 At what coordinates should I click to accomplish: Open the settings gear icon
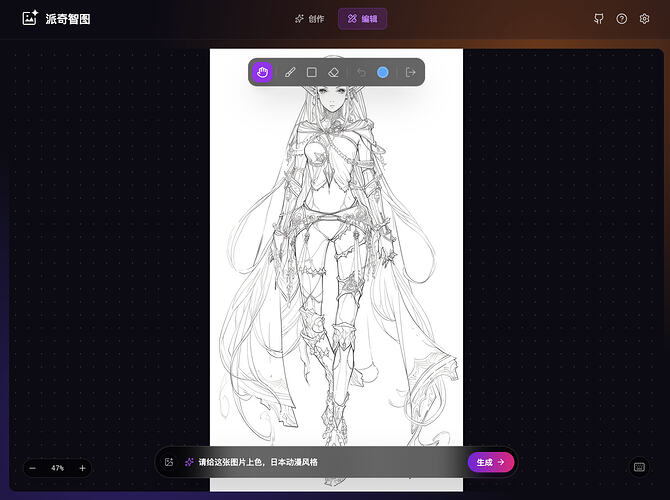click(x=644, y=19)
